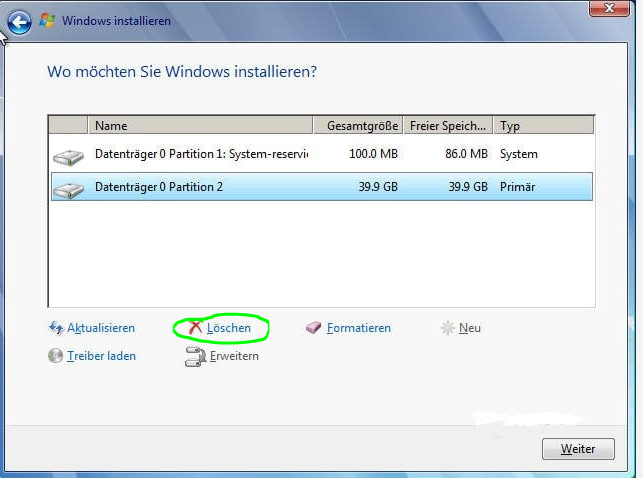Format partition with Formatieren link

(359, 328)
